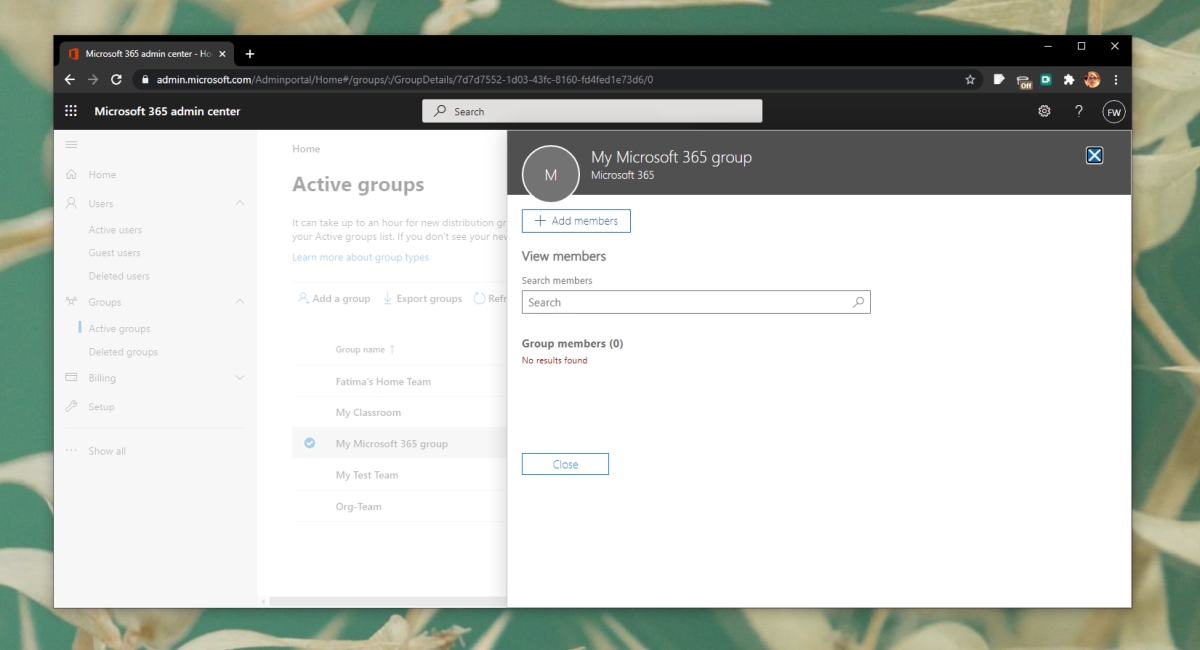This screenshot has height=650, width=1200.
Task: Click the FW account avatar circle
Action: pos(1113,111)
